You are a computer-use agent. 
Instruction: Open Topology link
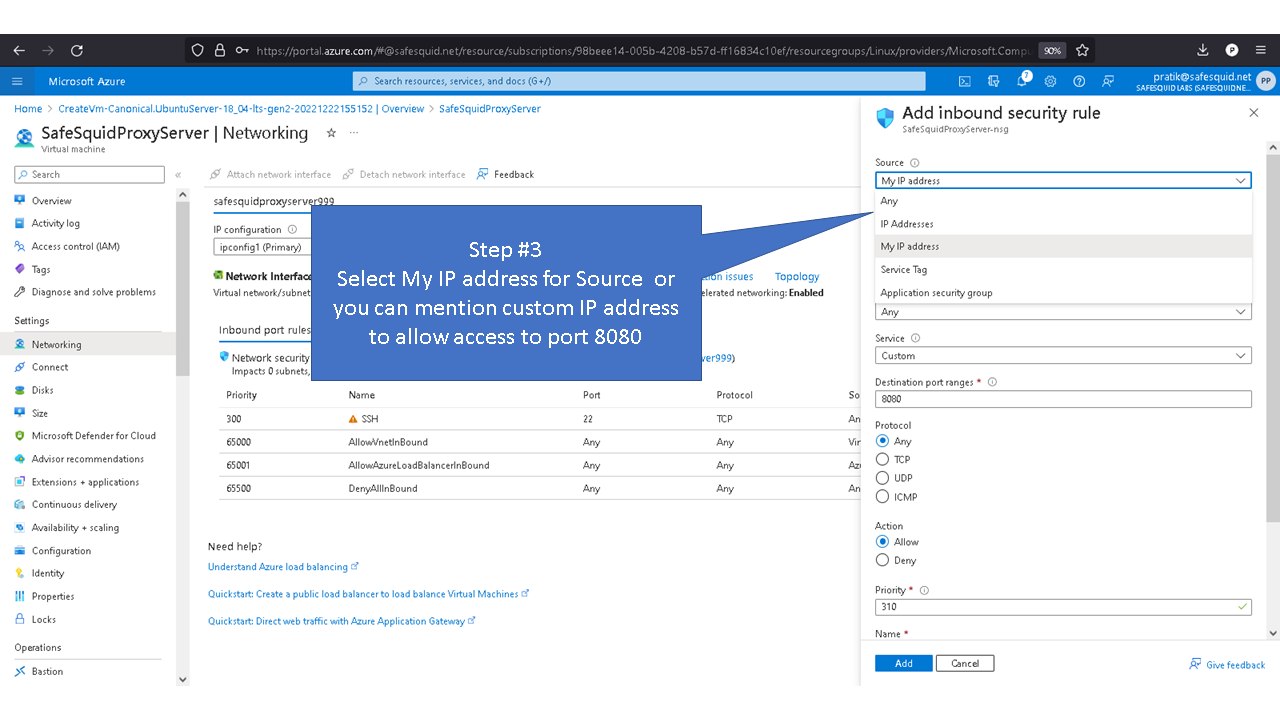(x=797, y=277)
